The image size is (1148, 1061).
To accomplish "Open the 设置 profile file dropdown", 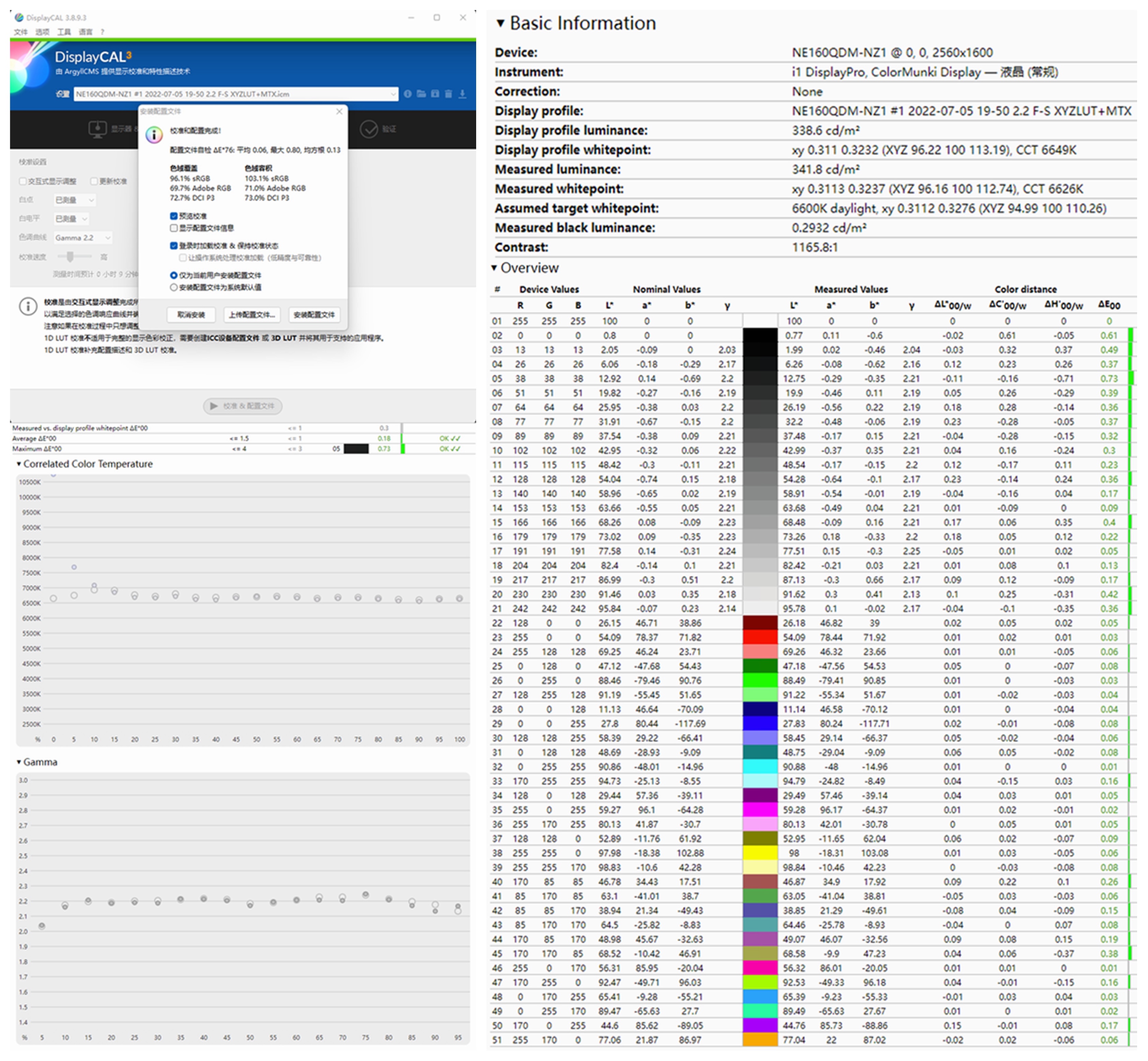I will [x=393, y=93].
